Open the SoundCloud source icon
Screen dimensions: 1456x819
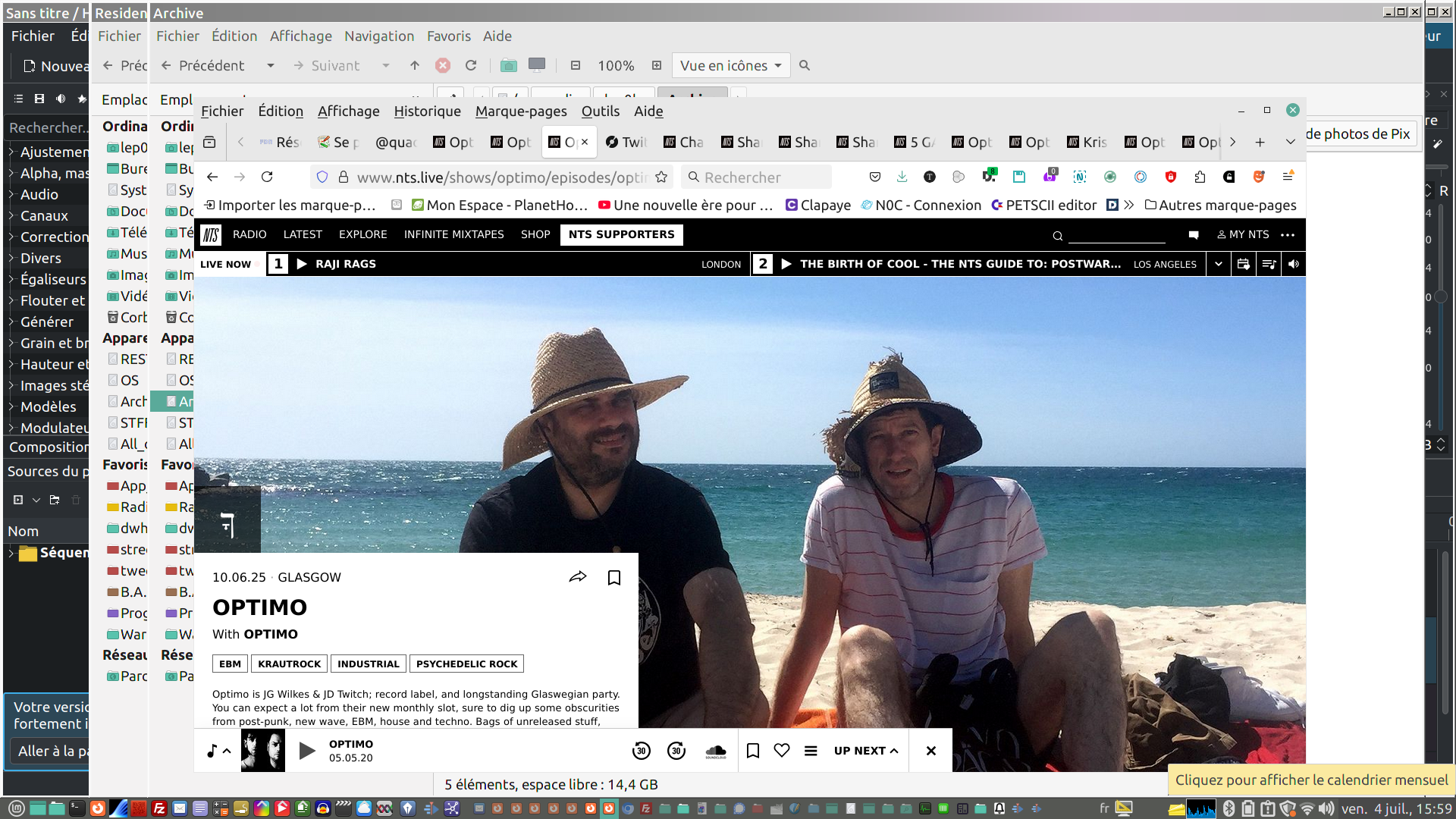pos(716,751)
